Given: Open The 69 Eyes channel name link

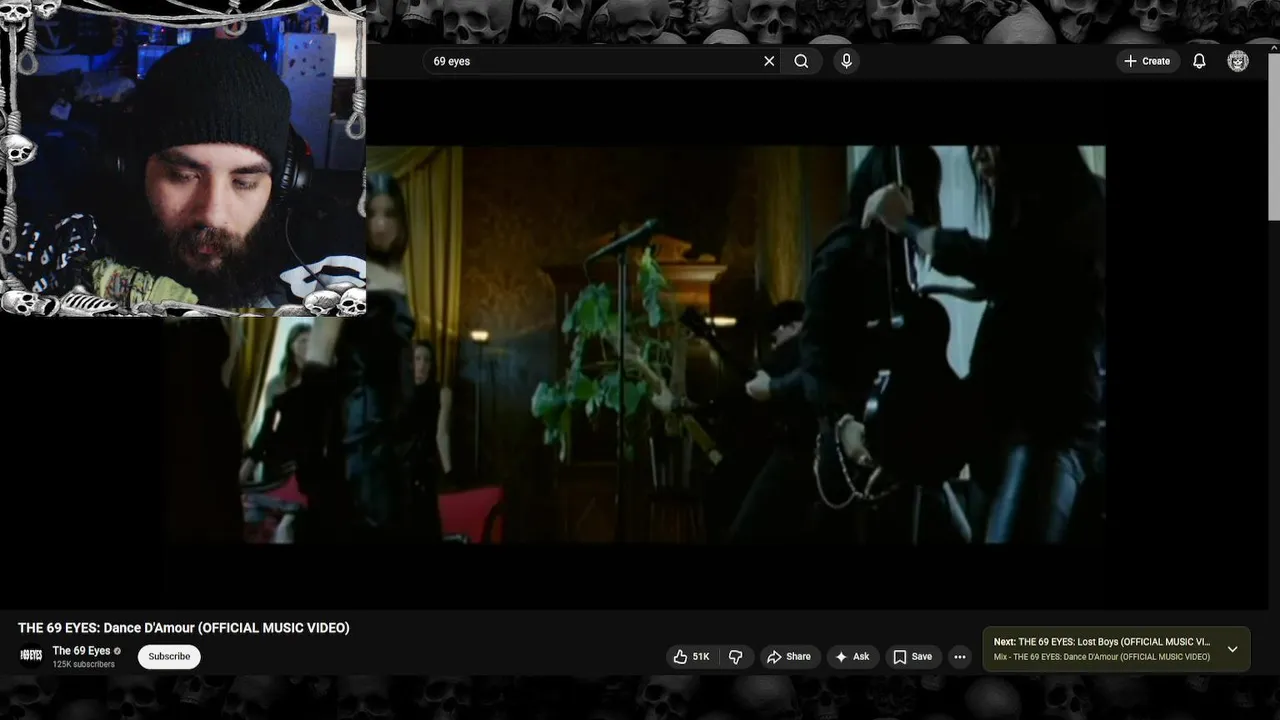Looking at the screenshot, I should [81, 651].
